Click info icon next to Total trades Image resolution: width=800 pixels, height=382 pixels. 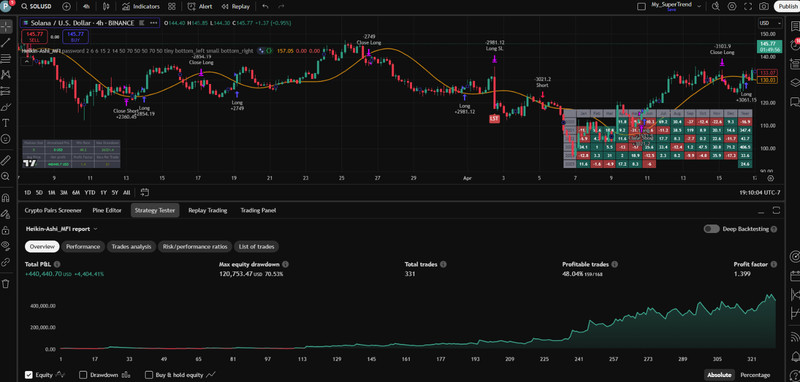point(443,264)
